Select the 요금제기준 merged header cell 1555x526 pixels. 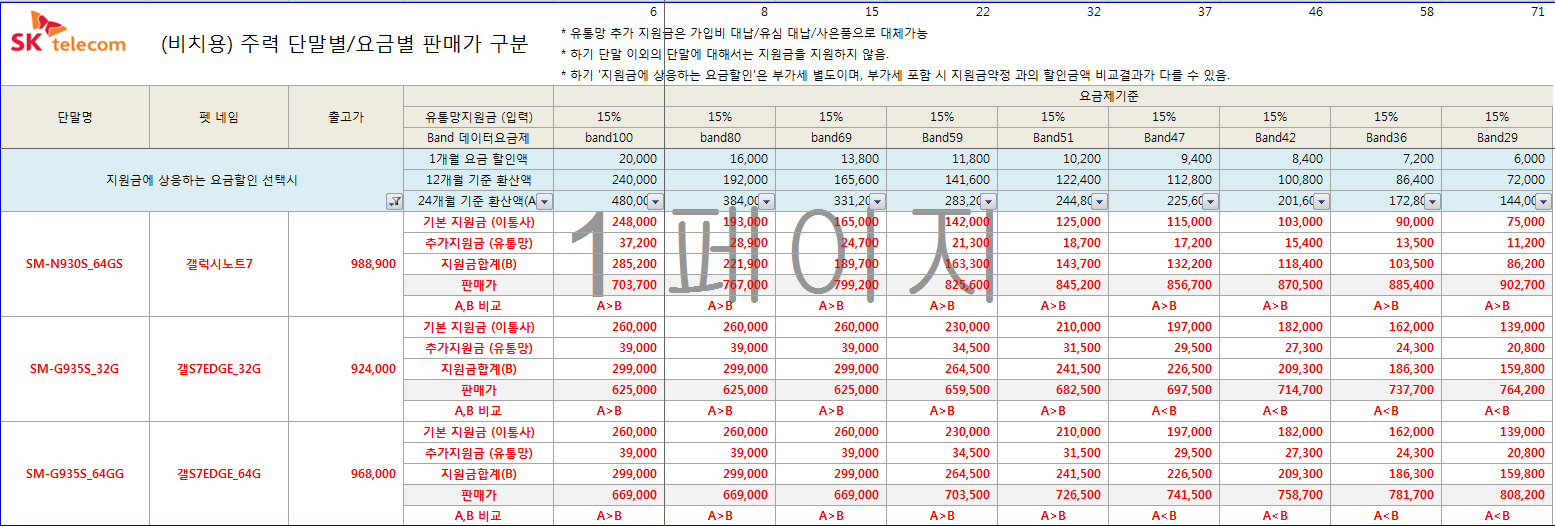[x=1109, y=96]
